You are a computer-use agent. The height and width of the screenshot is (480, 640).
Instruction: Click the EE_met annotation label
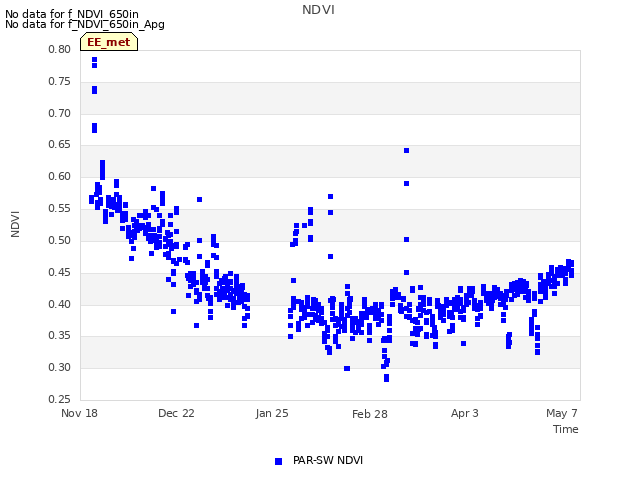109,42
